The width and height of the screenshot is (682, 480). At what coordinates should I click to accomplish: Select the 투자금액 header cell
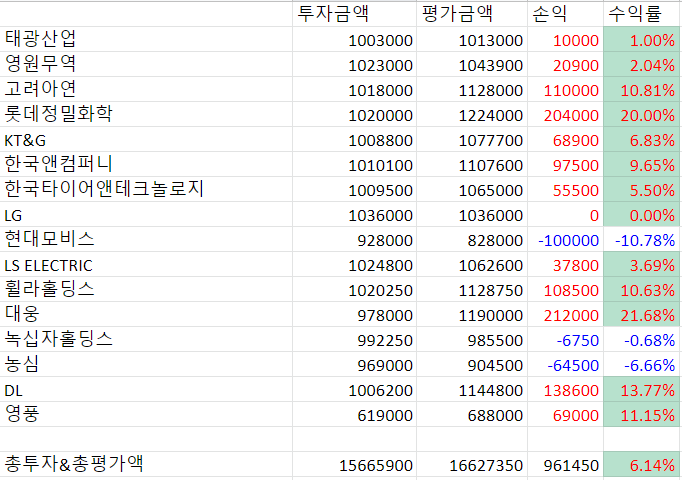(x=354, y=14)
